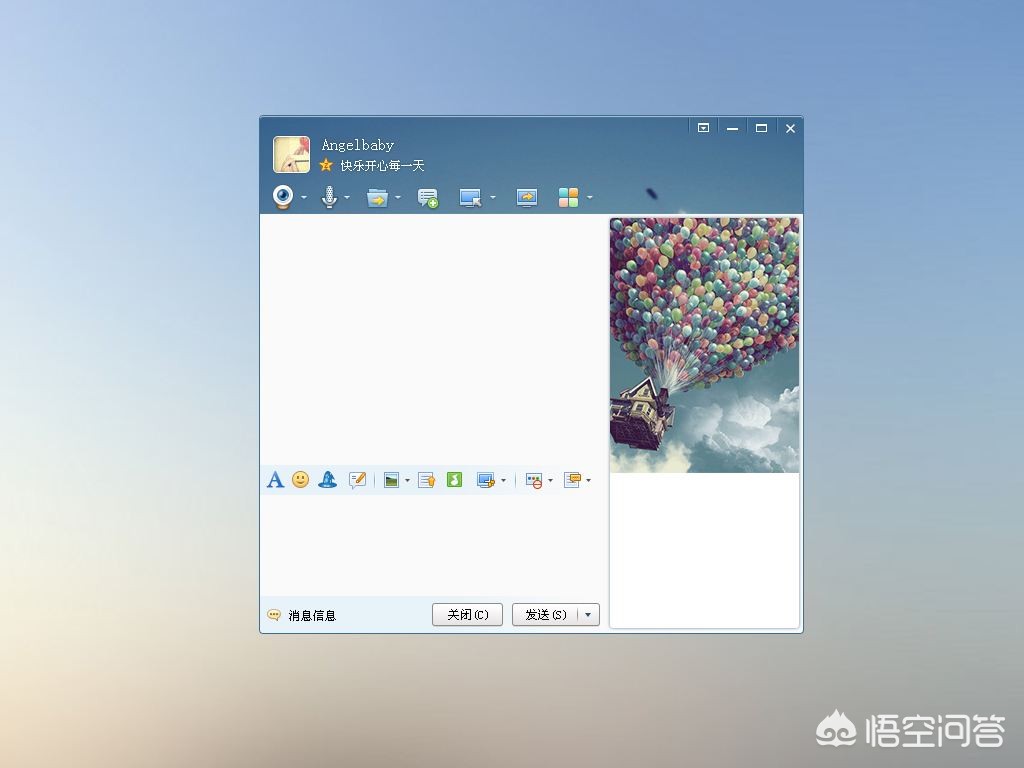The width and height of the screenshot is (1024, 768).
Task: Expand the apps grid dropdown arrow
Action: 589,197
